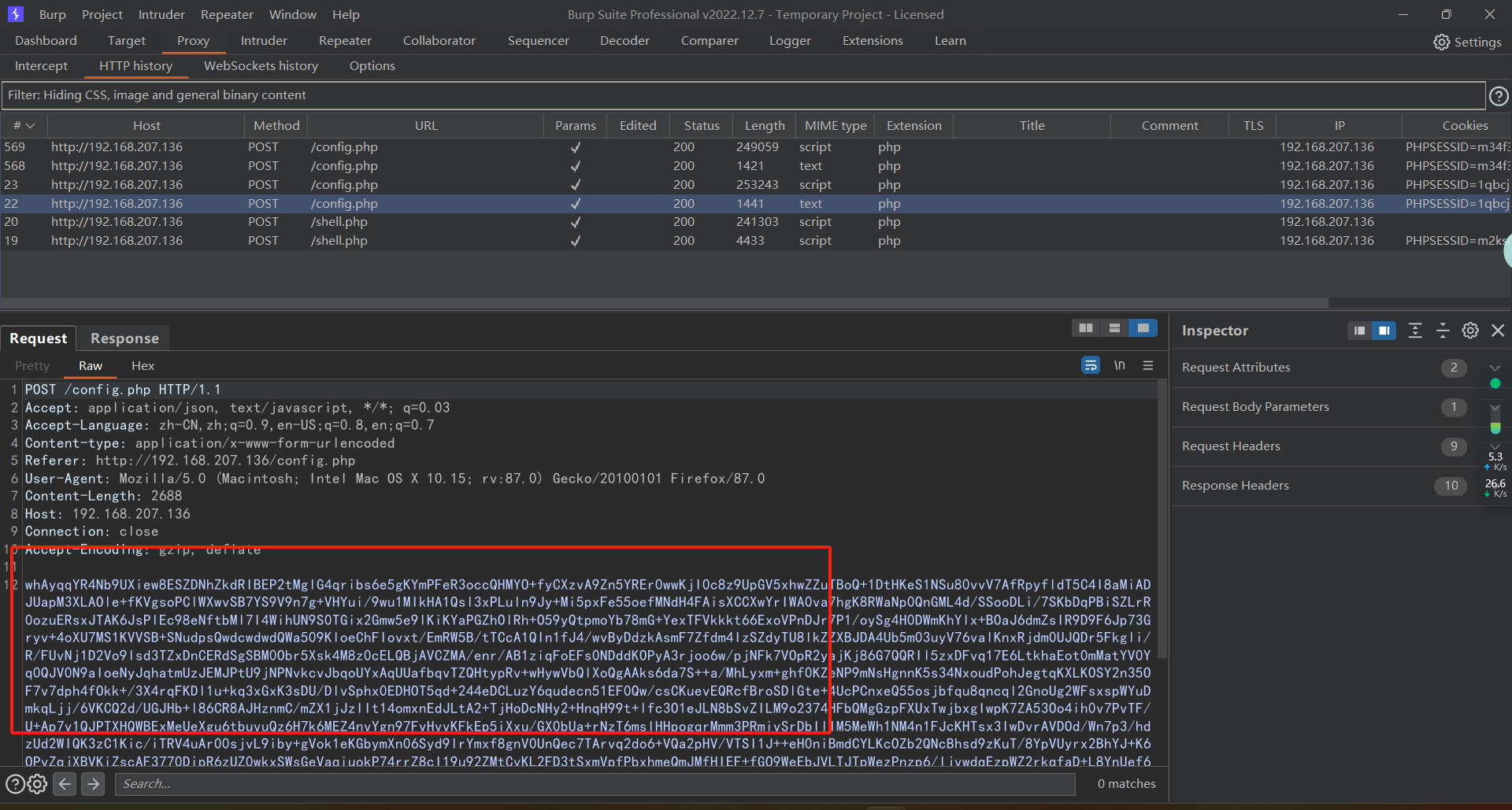Dock Inspector panel to the right layout
1512x810 pixels.
1384,331
